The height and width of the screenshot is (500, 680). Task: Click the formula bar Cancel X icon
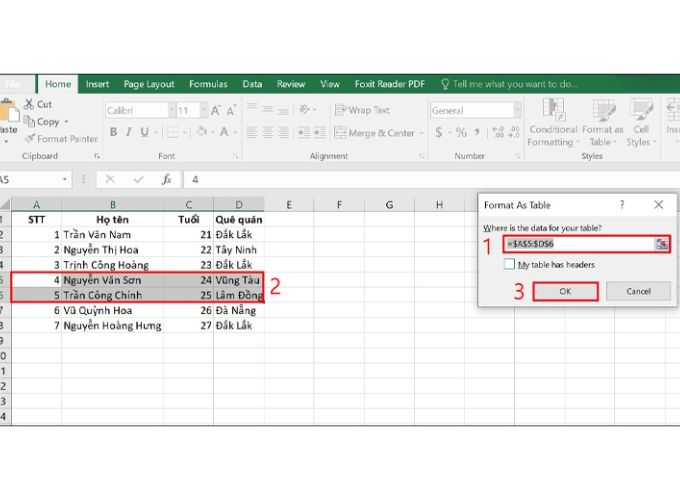click(x=110, y=179)
